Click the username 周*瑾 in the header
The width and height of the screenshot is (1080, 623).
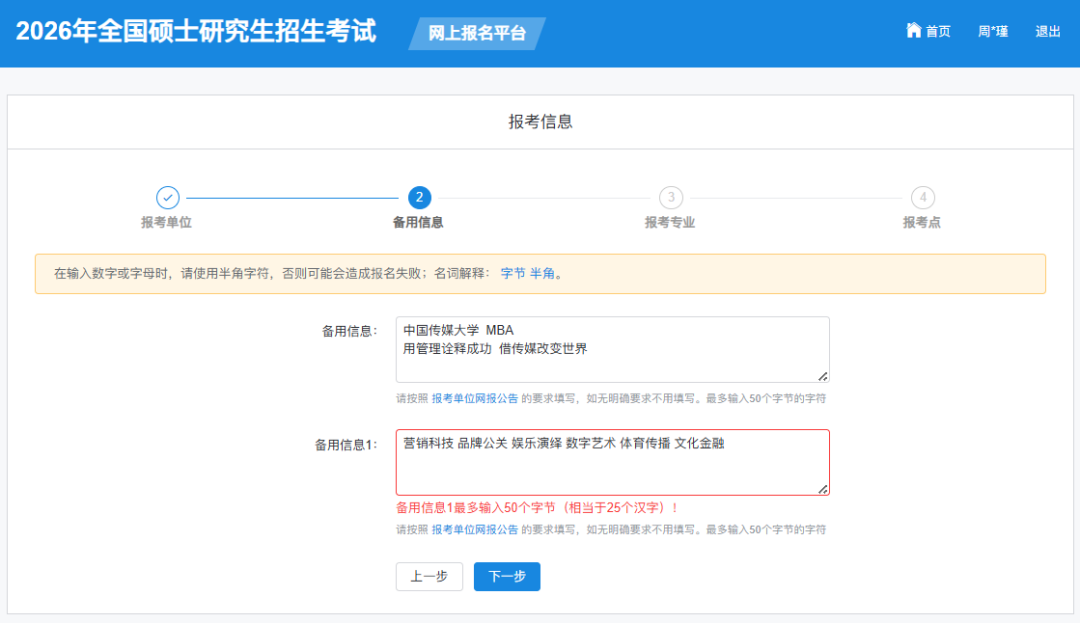[992, 30]
